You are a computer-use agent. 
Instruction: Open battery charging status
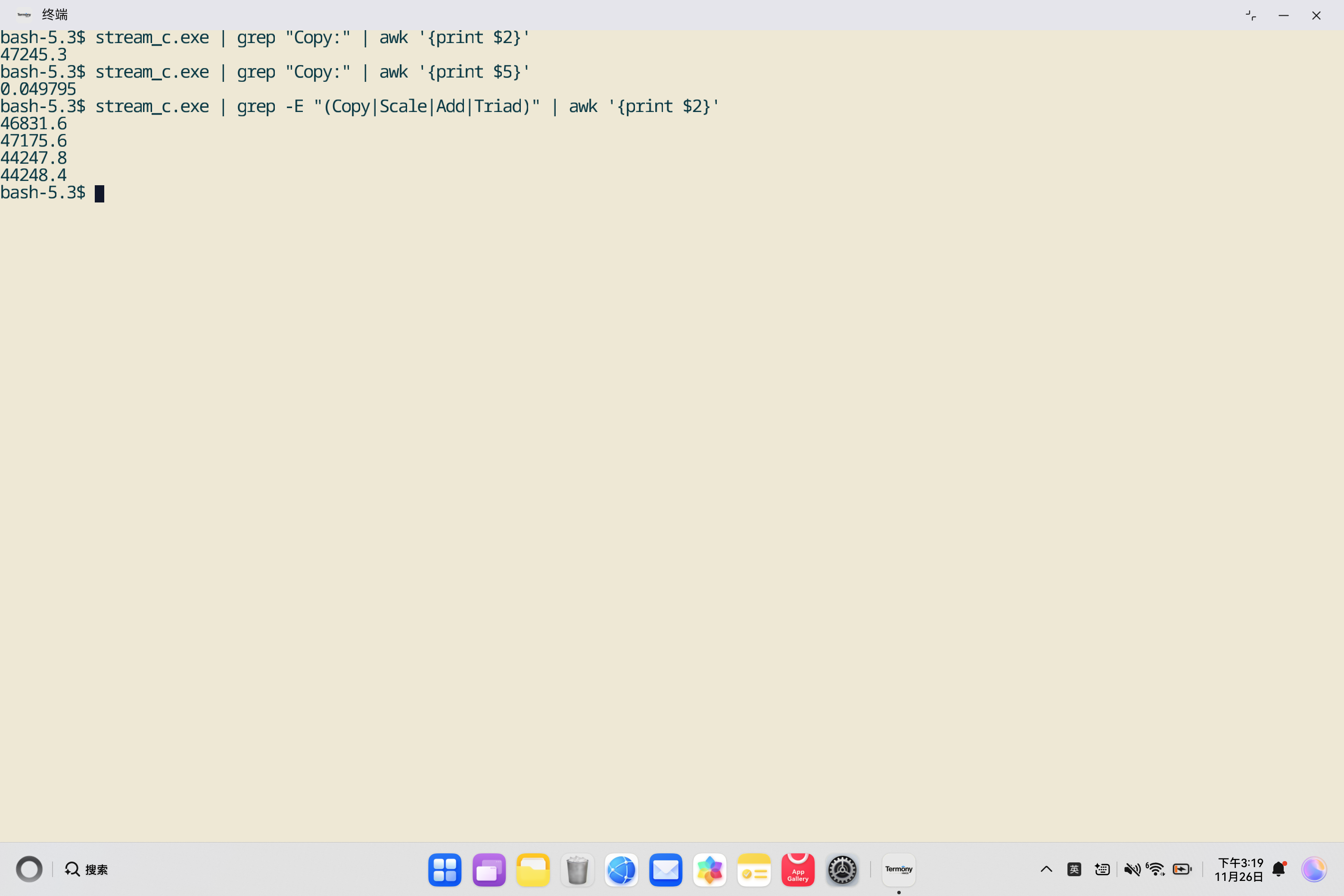[1182, 869]
